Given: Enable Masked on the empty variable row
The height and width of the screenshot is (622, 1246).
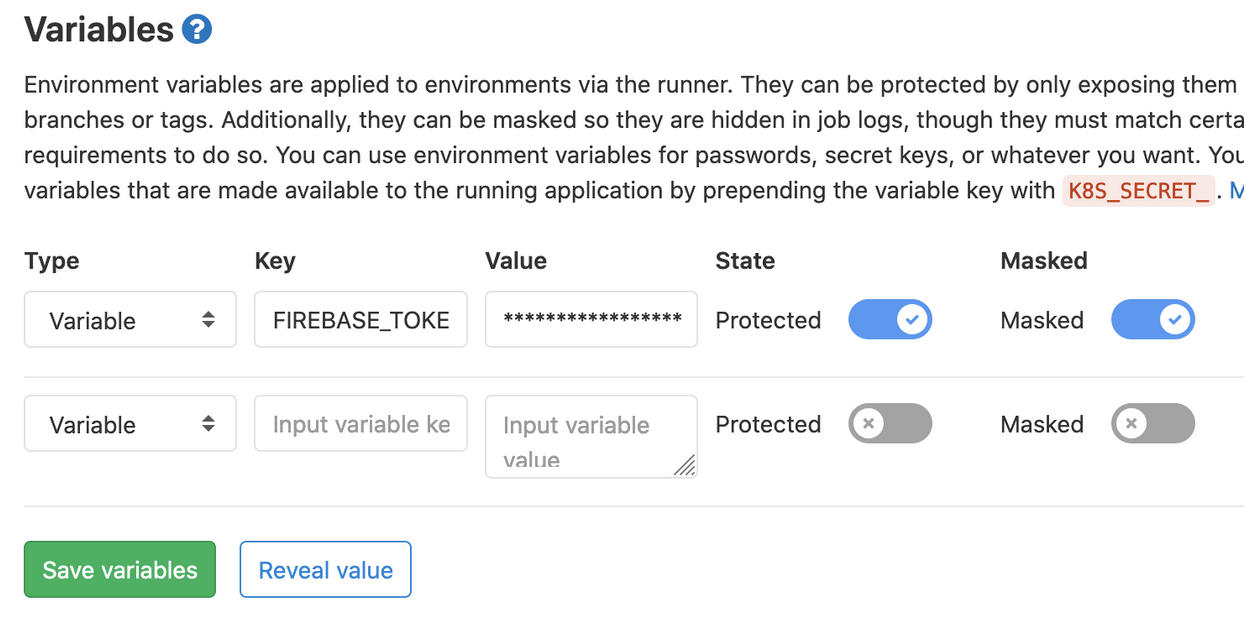Looking at the screenshot, I should coord(1153,424).
